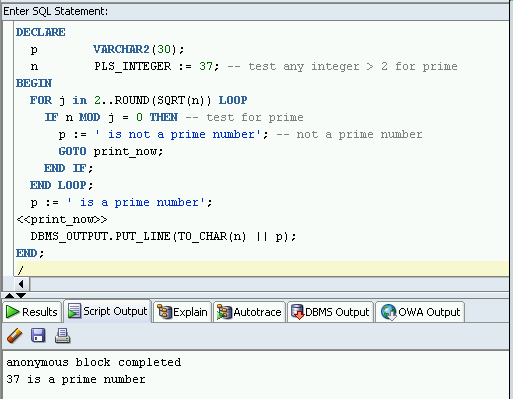
Task: Switch to the Results tab
Action: [32, 312]
